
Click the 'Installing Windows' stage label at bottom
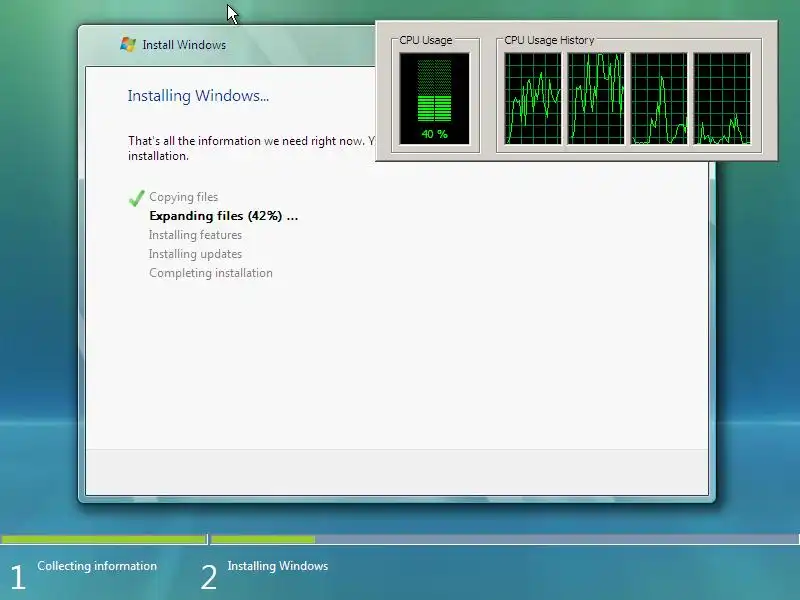(278, 566)
